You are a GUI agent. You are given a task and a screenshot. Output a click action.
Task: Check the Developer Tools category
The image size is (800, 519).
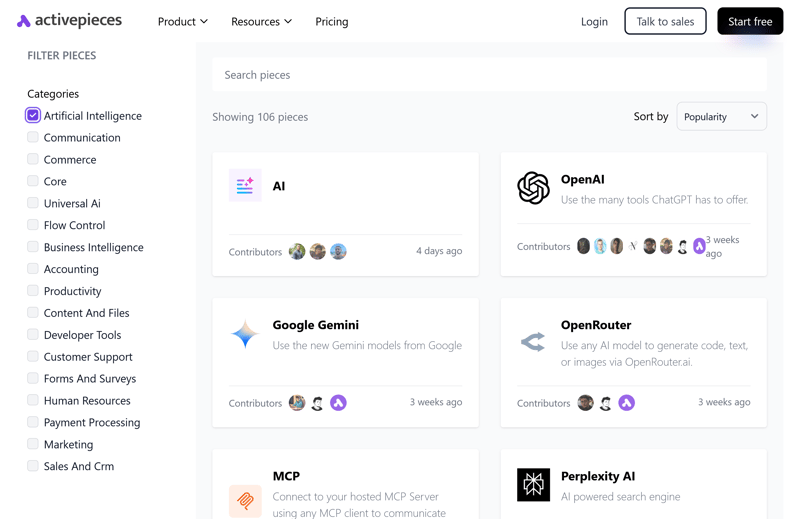33,335
